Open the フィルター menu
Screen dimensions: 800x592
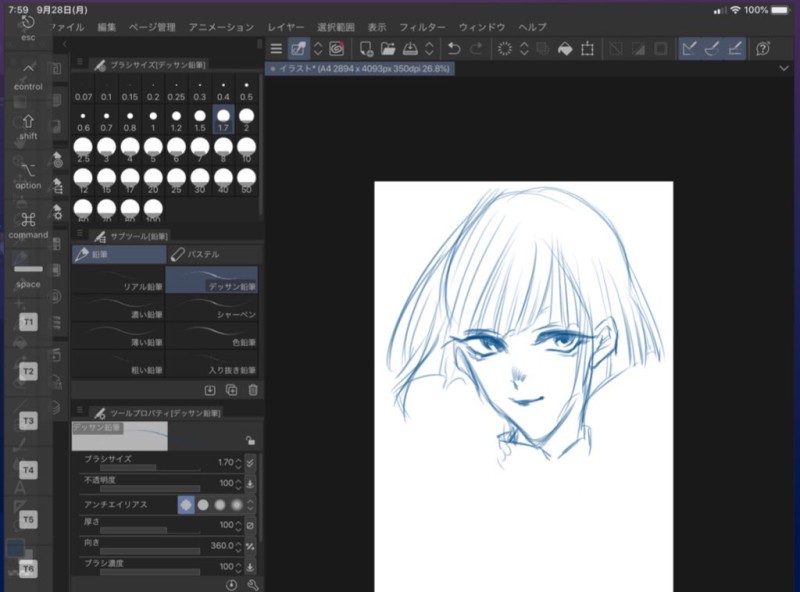(x=422, y=27)
